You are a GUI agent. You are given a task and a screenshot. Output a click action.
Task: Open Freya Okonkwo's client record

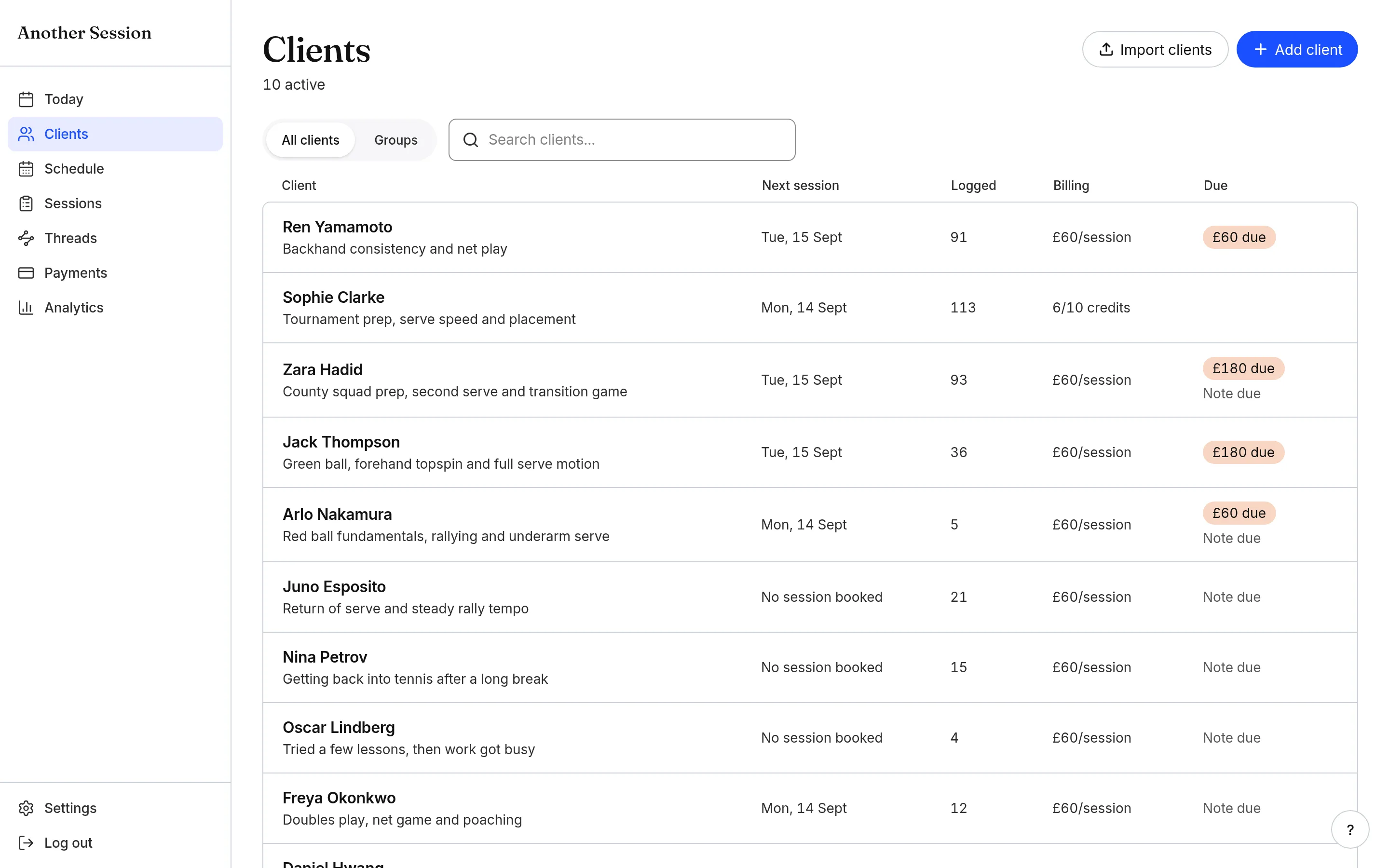(x=810, y=808)
